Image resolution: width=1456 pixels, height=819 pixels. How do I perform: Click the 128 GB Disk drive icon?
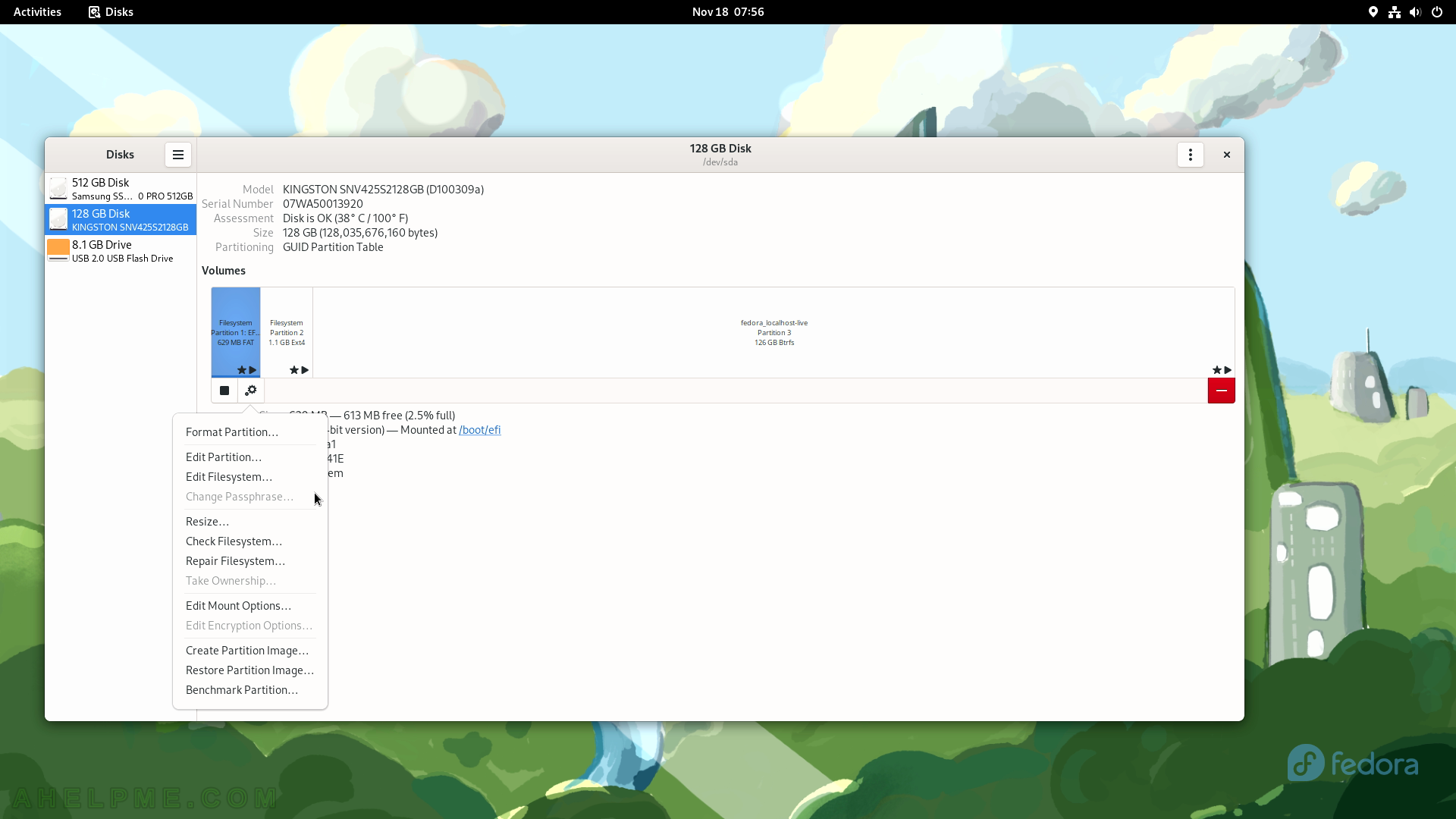58,220
